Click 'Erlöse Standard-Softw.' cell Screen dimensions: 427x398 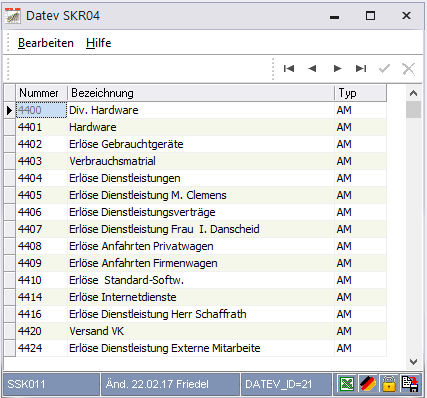pos(201,280)
